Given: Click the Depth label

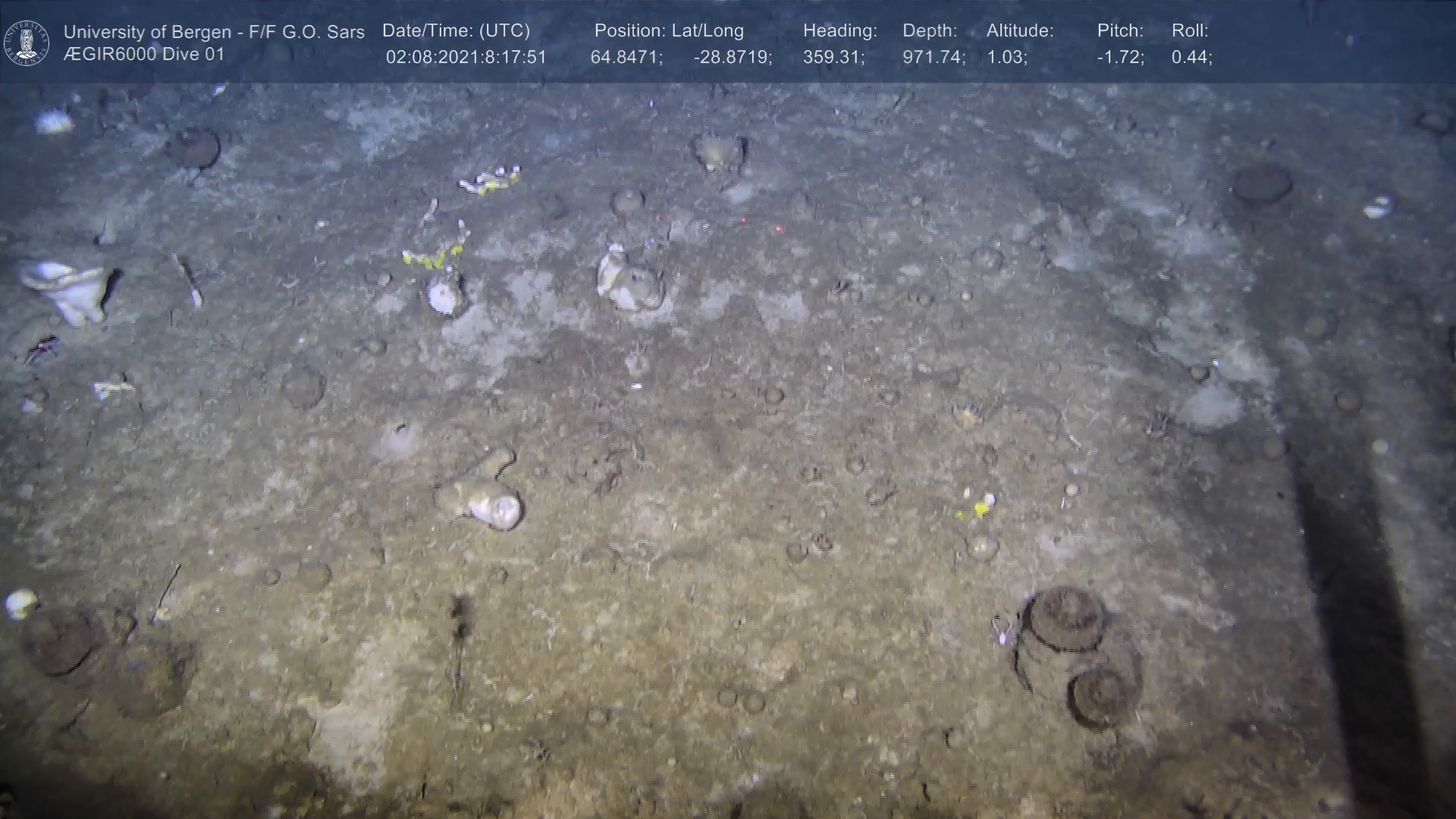Looking at the screenshot, I should click(930, 31).
